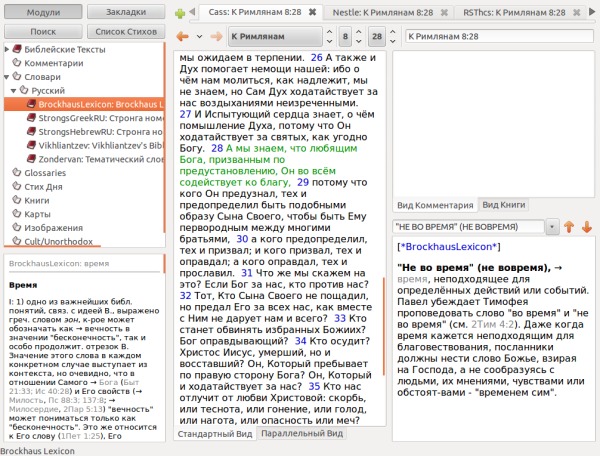Collapse the Словари tree node
Viewport: 600px width, 456px height.
[7, 77]
